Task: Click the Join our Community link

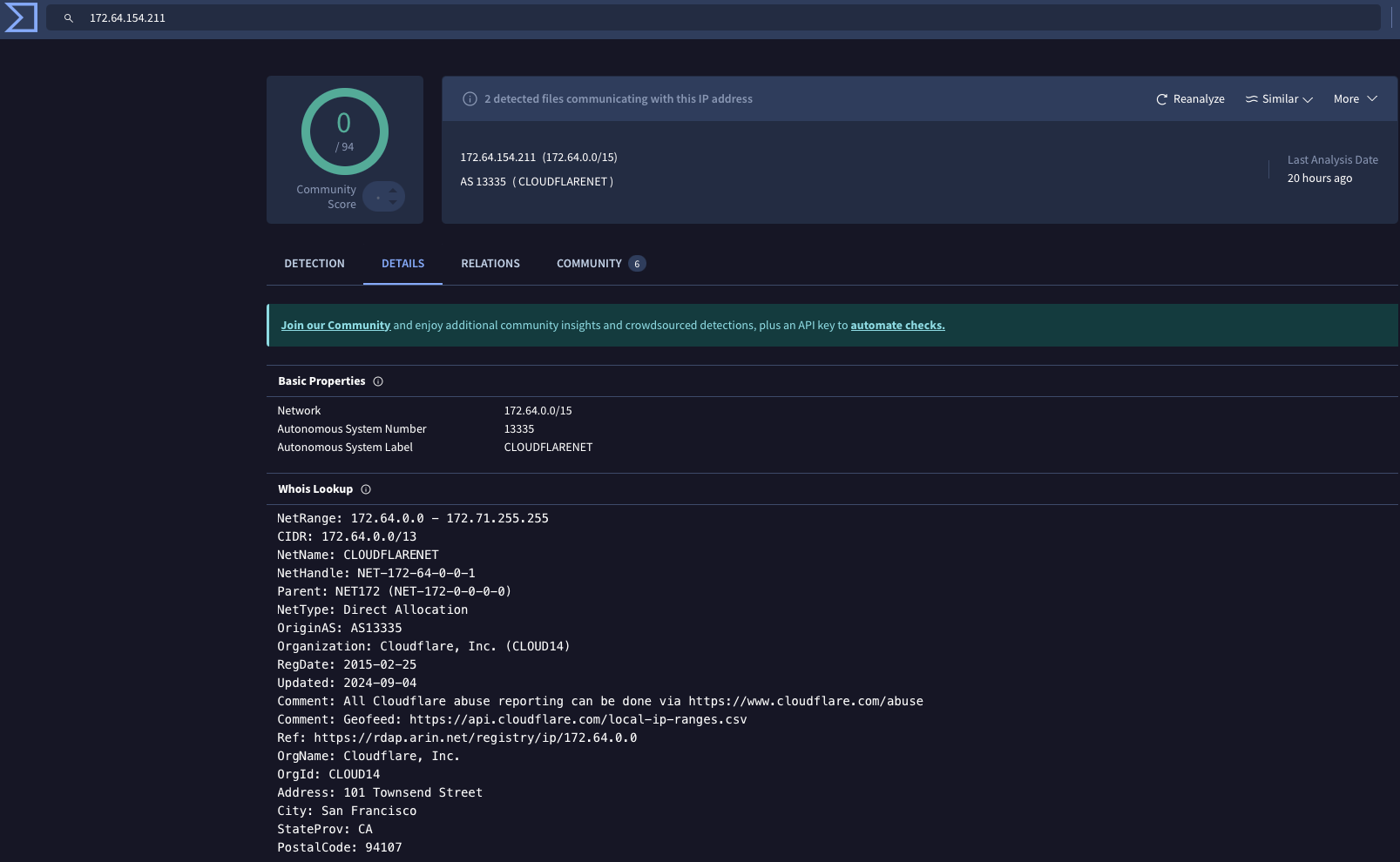Action: (335, 325)
